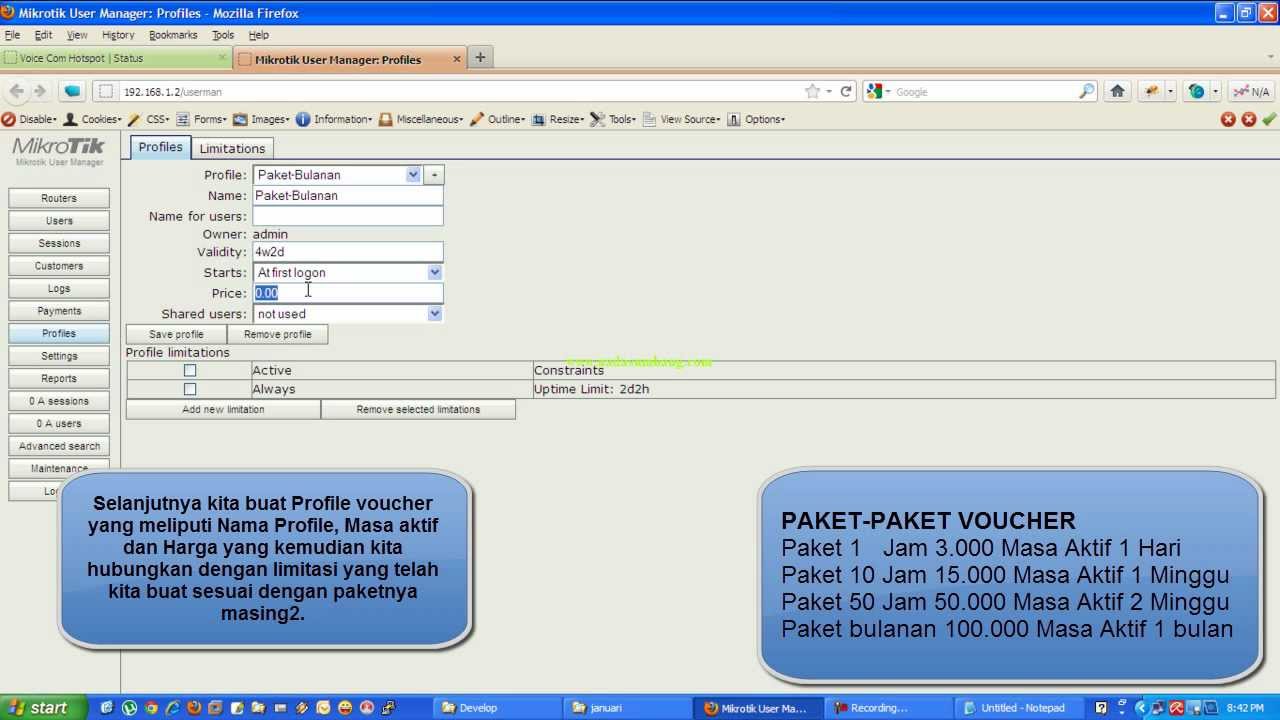Open the View Source menu in Web Developer toolbar
Image resolution: width=1280 pixels, height=720 pixels.
coord(682,119)
